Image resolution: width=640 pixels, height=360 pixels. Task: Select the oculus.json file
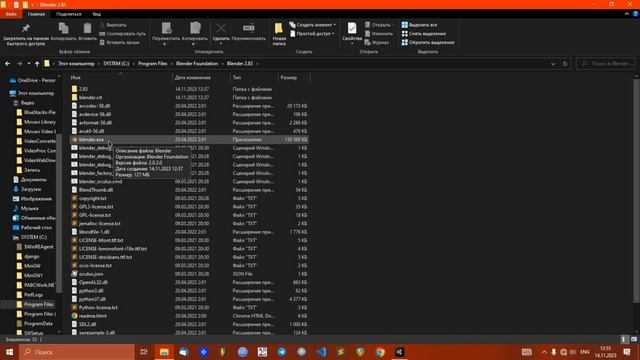(91, 274)
